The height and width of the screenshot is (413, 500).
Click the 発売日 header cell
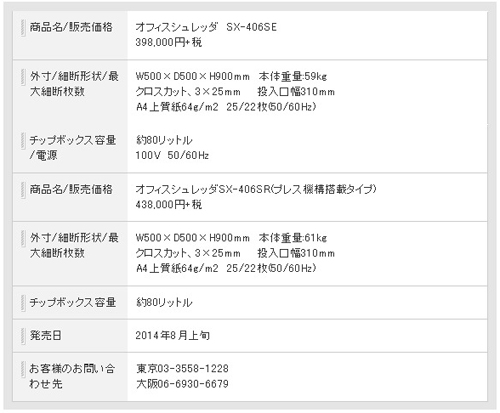pyautogui.click(x=70, y=336)
